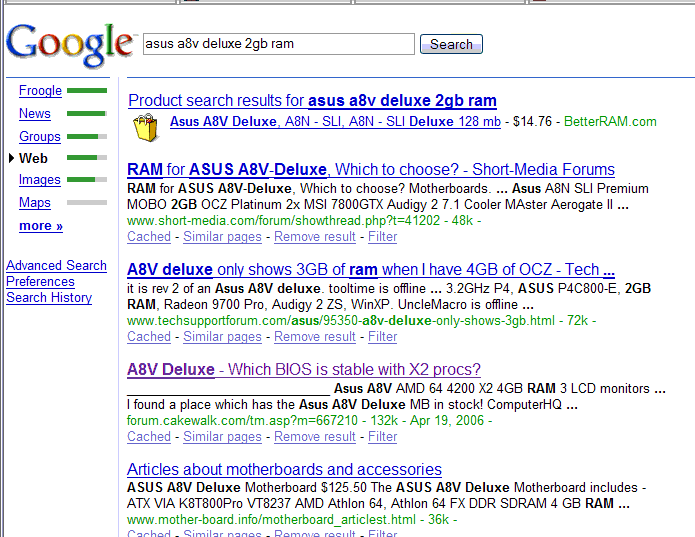Click Remove result for forum.cakewalk.com result
695x537 pixels.
coord(315,436)
